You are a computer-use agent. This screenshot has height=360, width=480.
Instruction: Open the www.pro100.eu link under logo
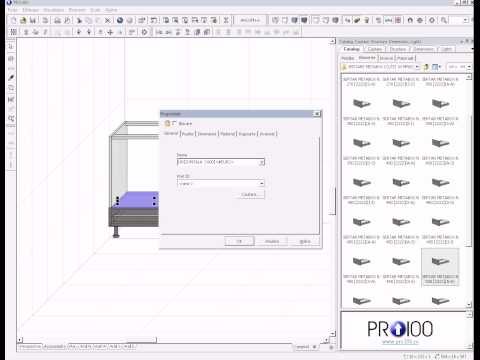(400, 342)
